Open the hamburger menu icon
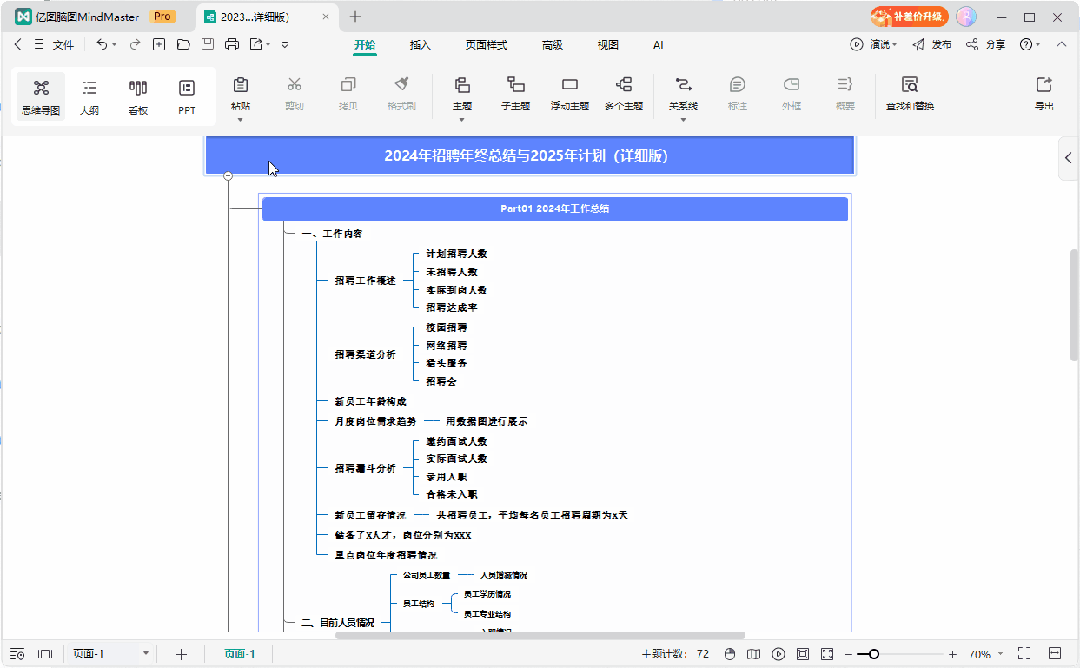 tap(39, 45)
